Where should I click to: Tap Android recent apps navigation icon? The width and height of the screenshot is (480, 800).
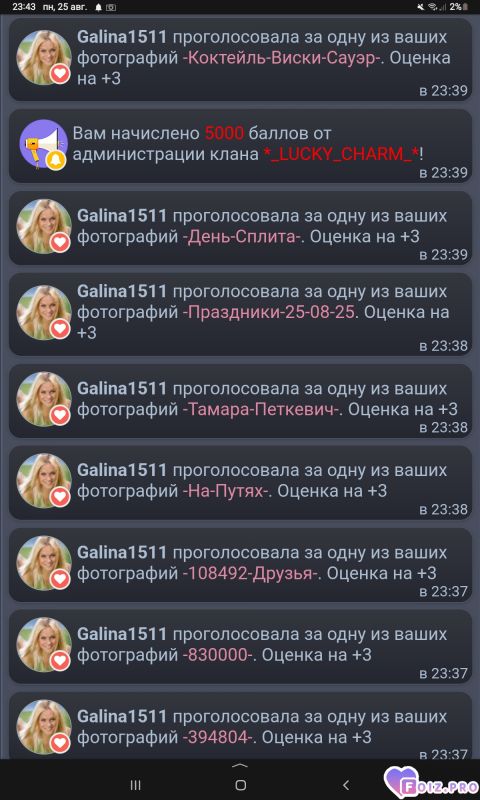point(136,785)
